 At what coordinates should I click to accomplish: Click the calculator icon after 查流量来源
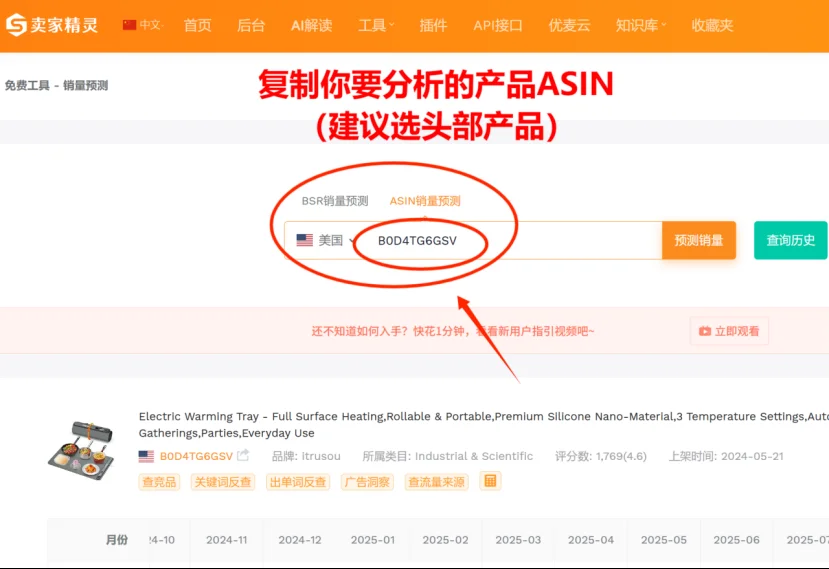(490, 481)
